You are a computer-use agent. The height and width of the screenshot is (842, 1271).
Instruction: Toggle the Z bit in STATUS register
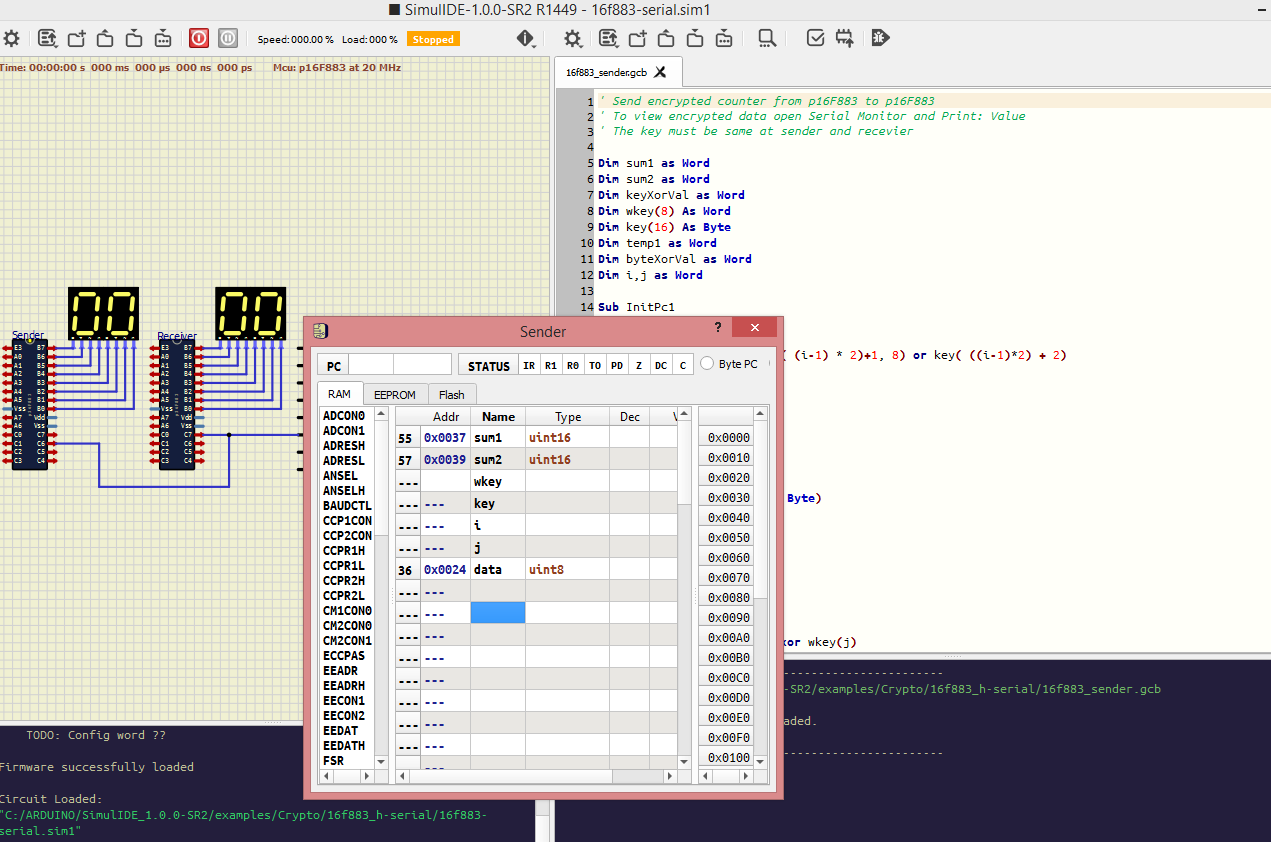pyautogui.click(x=638, y=366)
